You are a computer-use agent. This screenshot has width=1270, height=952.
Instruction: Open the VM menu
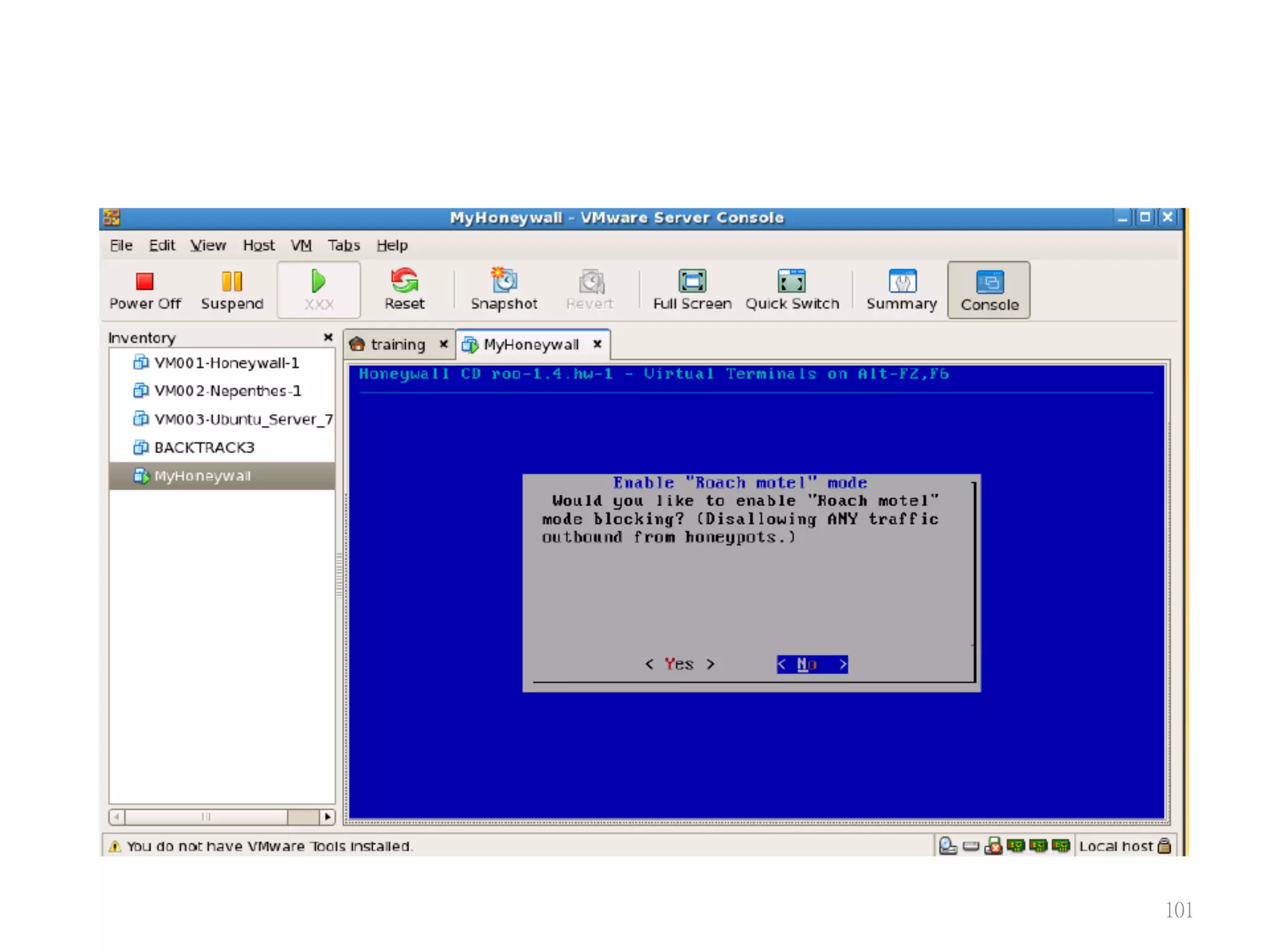[301, 245]
